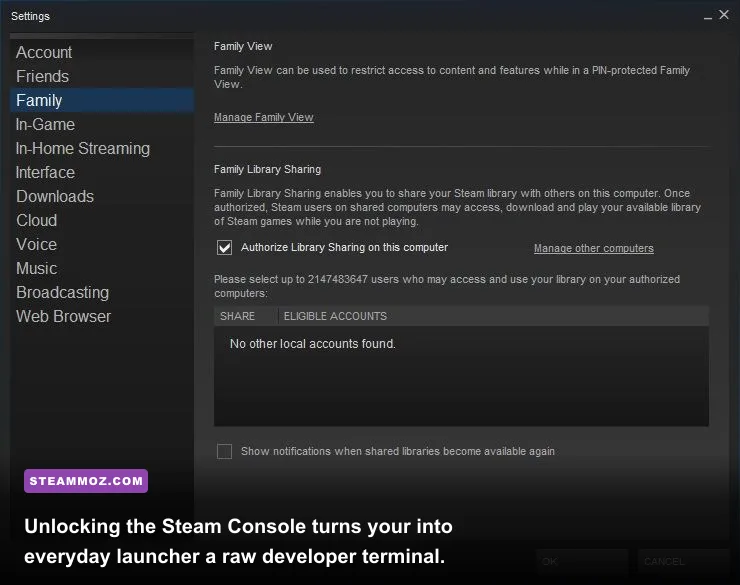
Task: Minimize the Settings window
Action: click(707, 17)
